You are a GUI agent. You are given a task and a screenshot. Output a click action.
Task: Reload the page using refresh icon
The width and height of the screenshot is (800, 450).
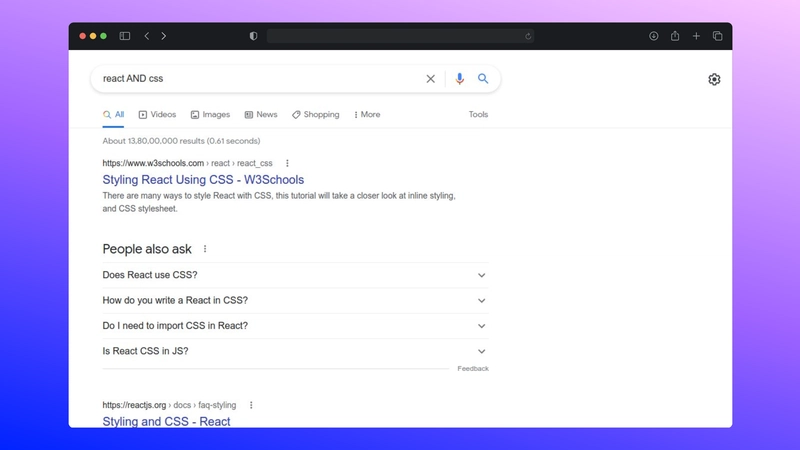(x=528, y=36)
